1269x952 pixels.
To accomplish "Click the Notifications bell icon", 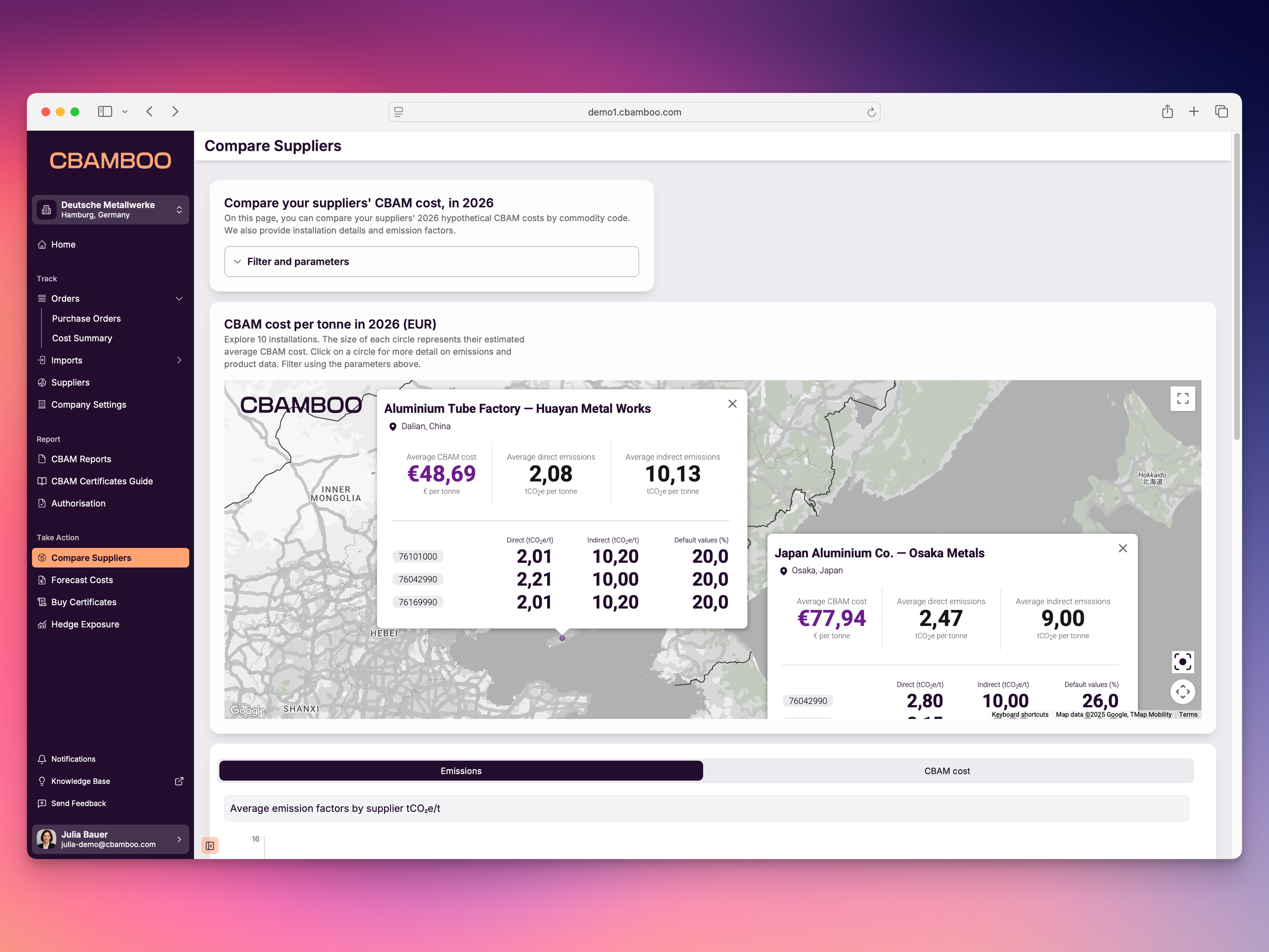I will [x=42, y=759].
